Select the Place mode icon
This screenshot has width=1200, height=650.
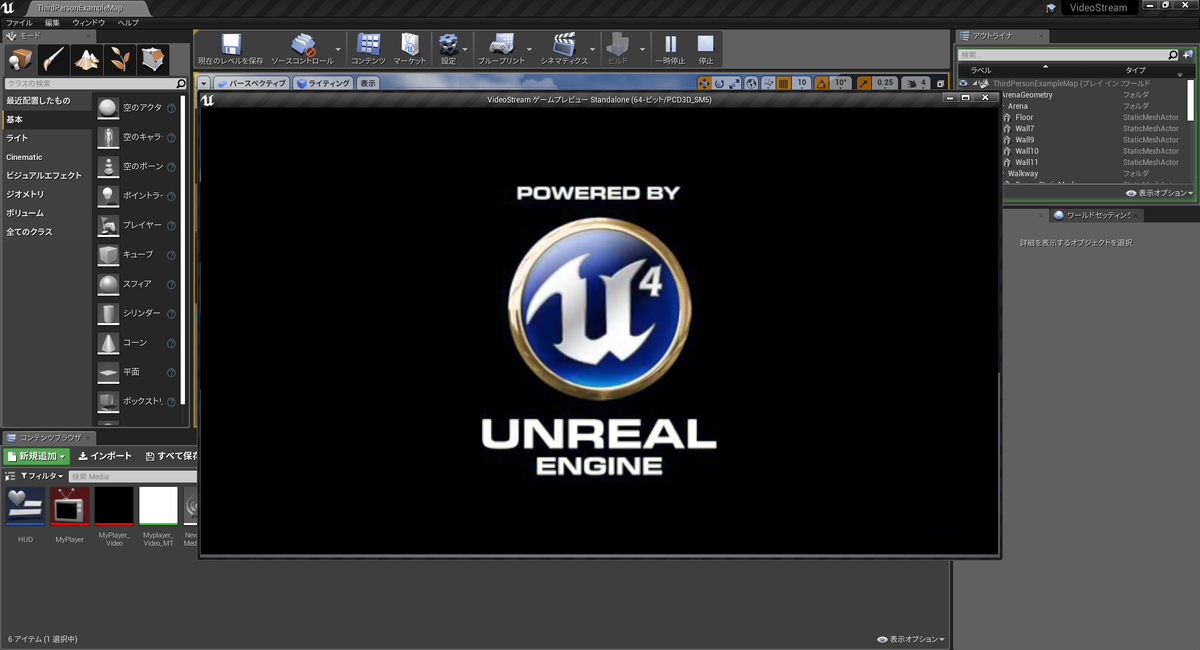pyautogui.click(x=20, y=60)
